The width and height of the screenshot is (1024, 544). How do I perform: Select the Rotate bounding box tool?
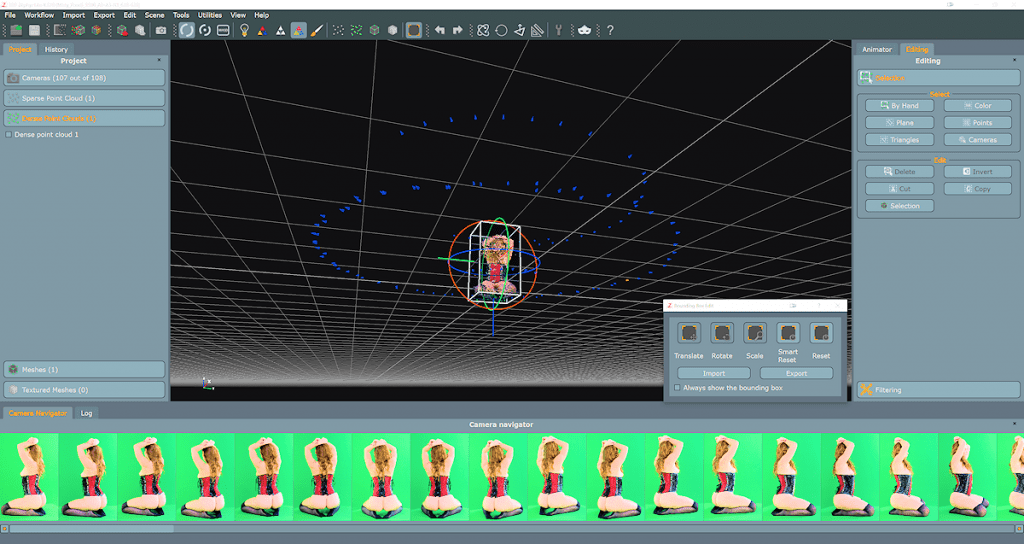[x=721, y=333]
